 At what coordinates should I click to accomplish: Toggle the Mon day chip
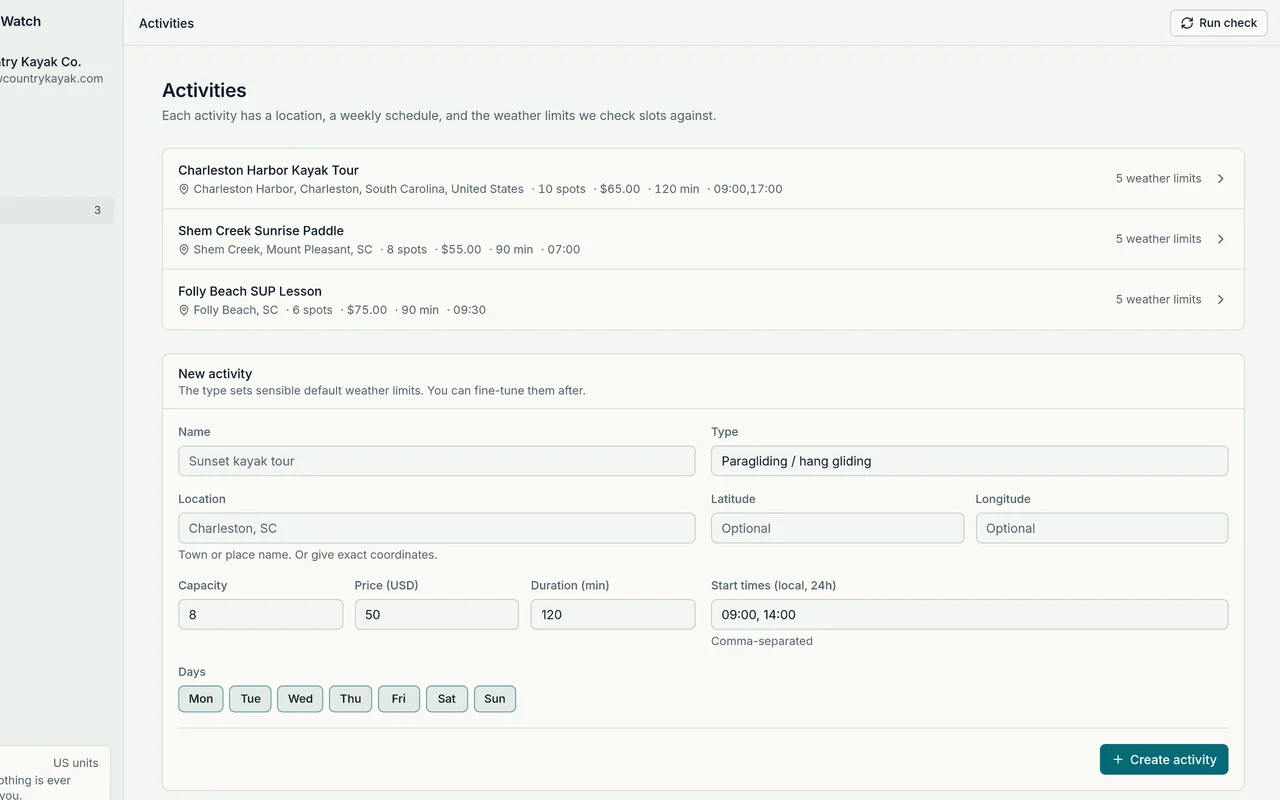(x=201, y=699)
